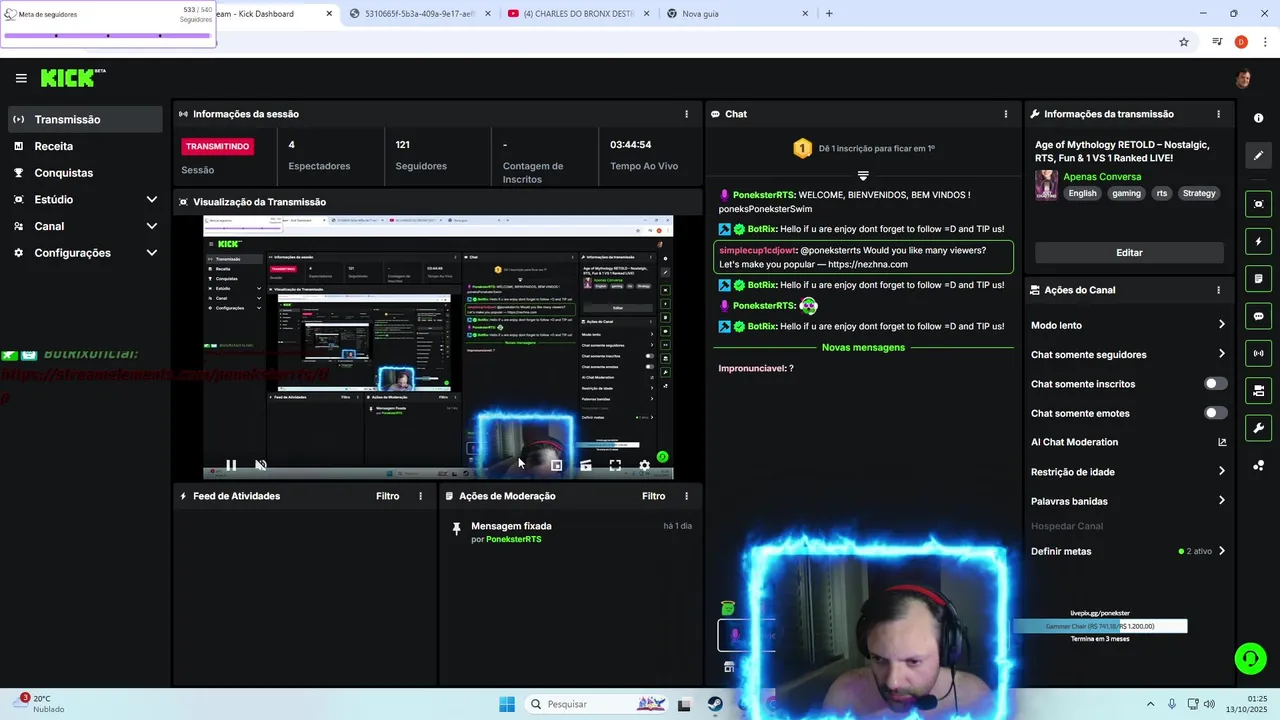Expand Definir metas options
The image size is (1280, 720).
click(1128, 551)
